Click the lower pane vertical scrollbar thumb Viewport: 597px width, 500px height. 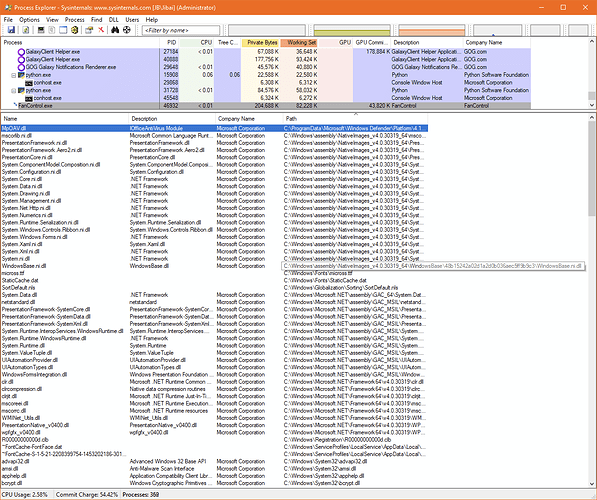click(x=591, y=168)
